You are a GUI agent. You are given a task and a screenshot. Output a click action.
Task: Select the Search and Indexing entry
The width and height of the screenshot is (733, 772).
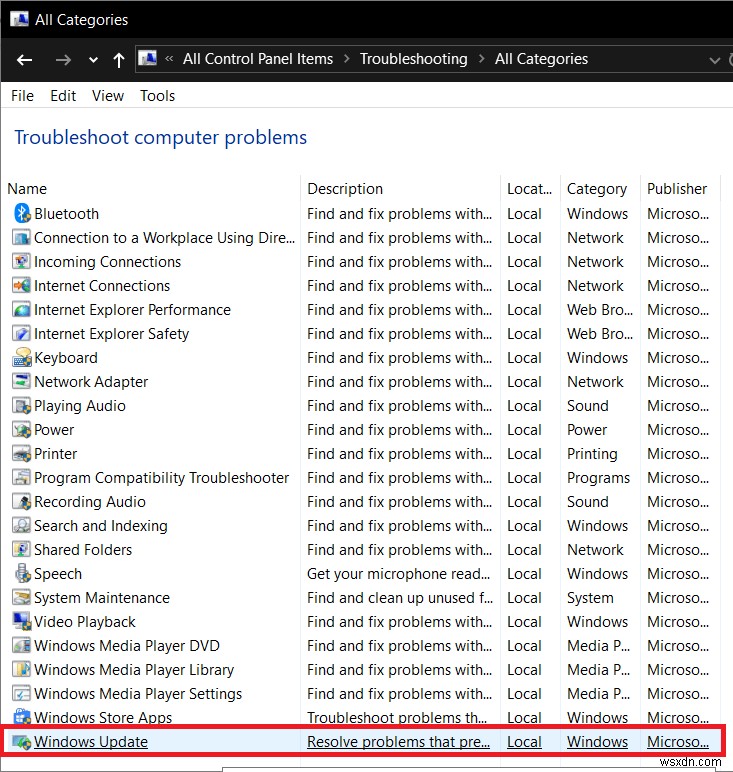click(x=101, y=525)
